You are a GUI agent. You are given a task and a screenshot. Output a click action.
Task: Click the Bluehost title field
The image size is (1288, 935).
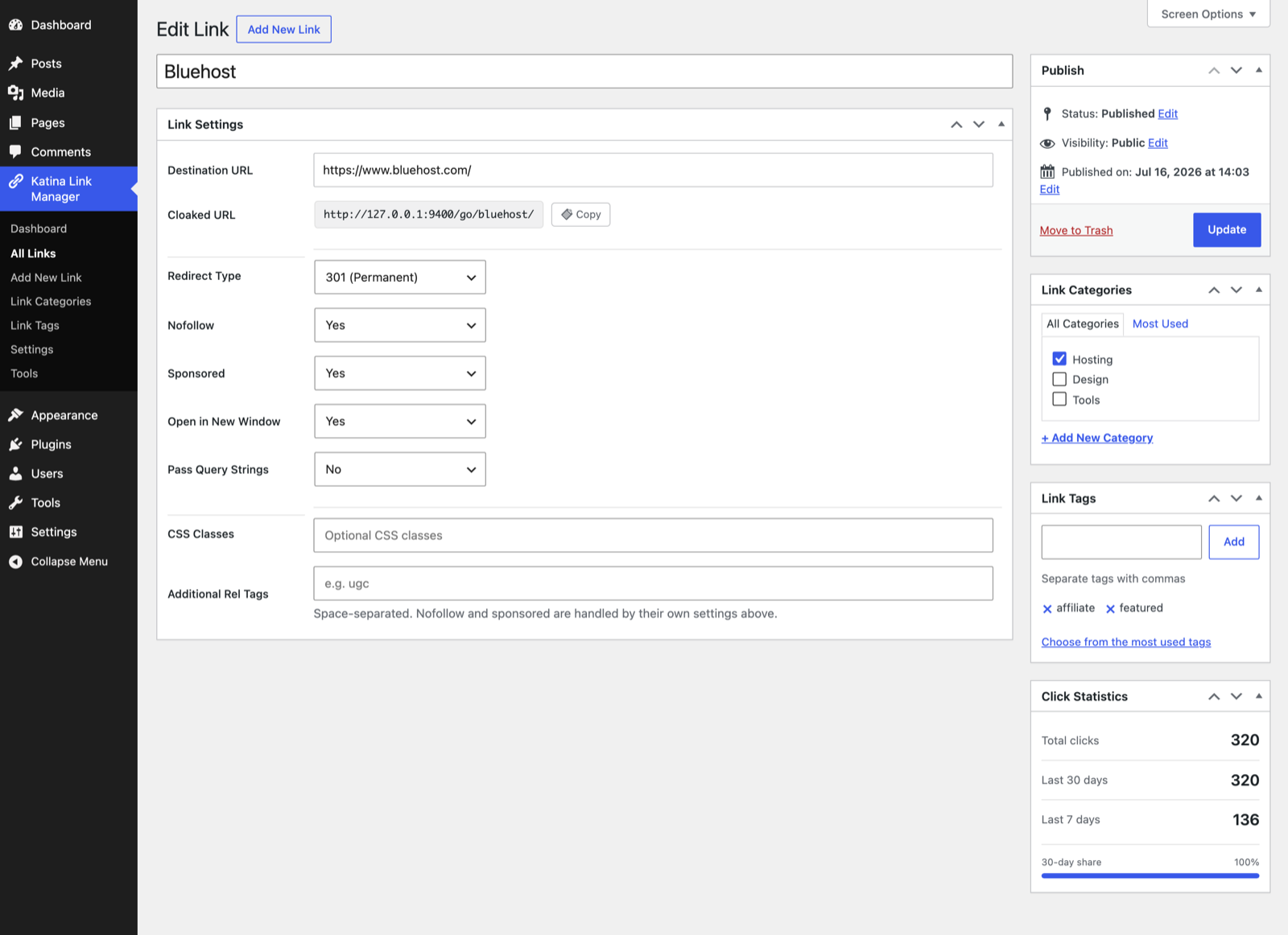[x=584, y=72]
